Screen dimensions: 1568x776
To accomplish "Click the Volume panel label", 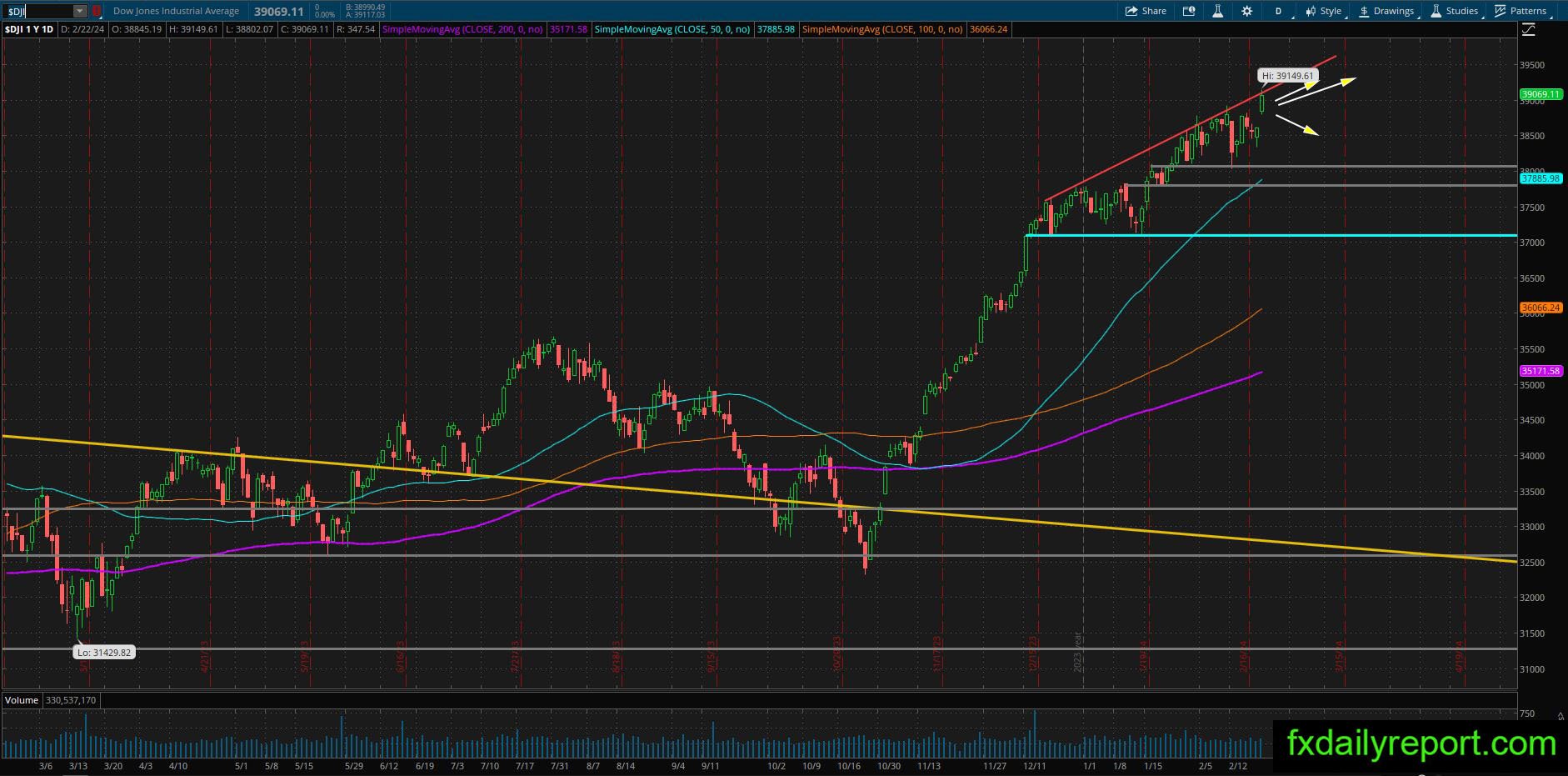I will [x=22, y=700].
